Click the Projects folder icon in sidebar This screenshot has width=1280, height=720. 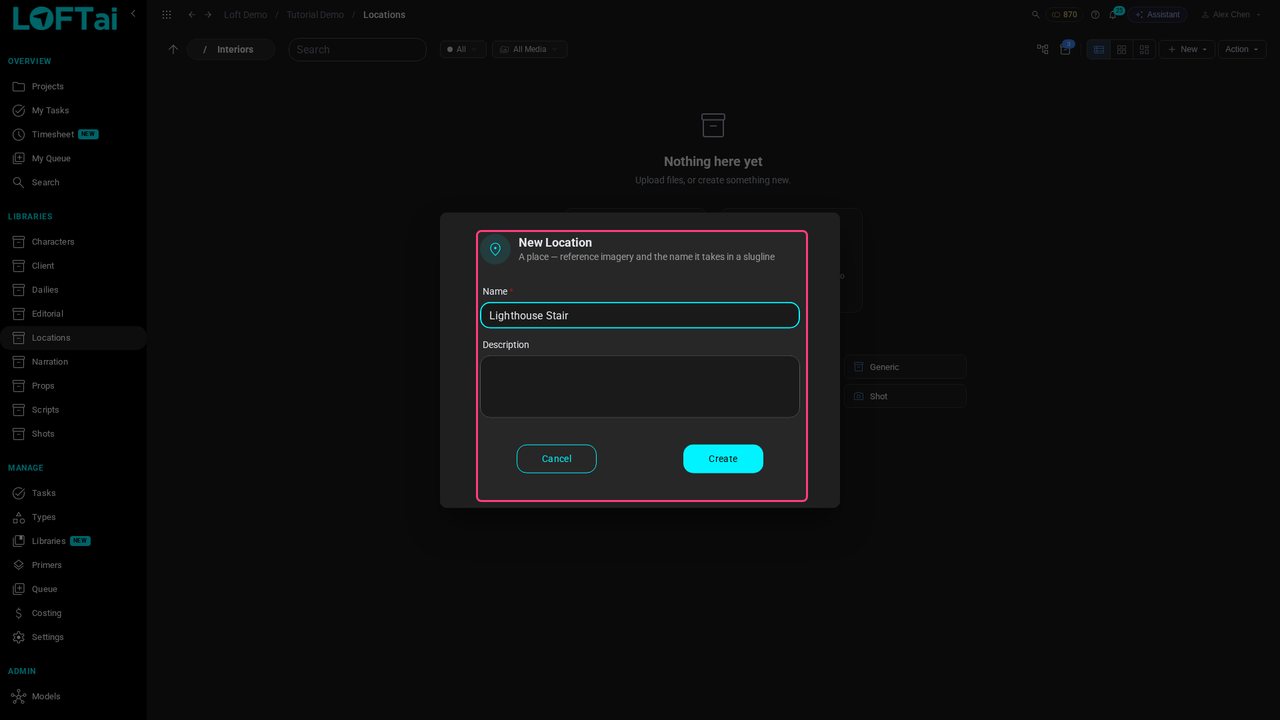[x=18, y=87]
